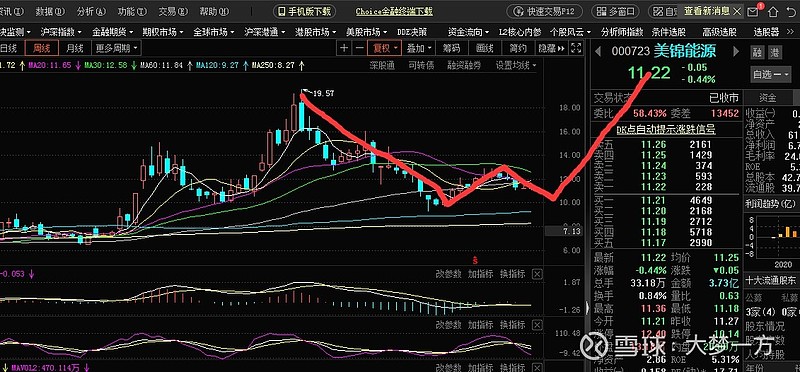Click 可转债 convertible bond button
This screenshot has width=800, height=372.
[421, 65]
